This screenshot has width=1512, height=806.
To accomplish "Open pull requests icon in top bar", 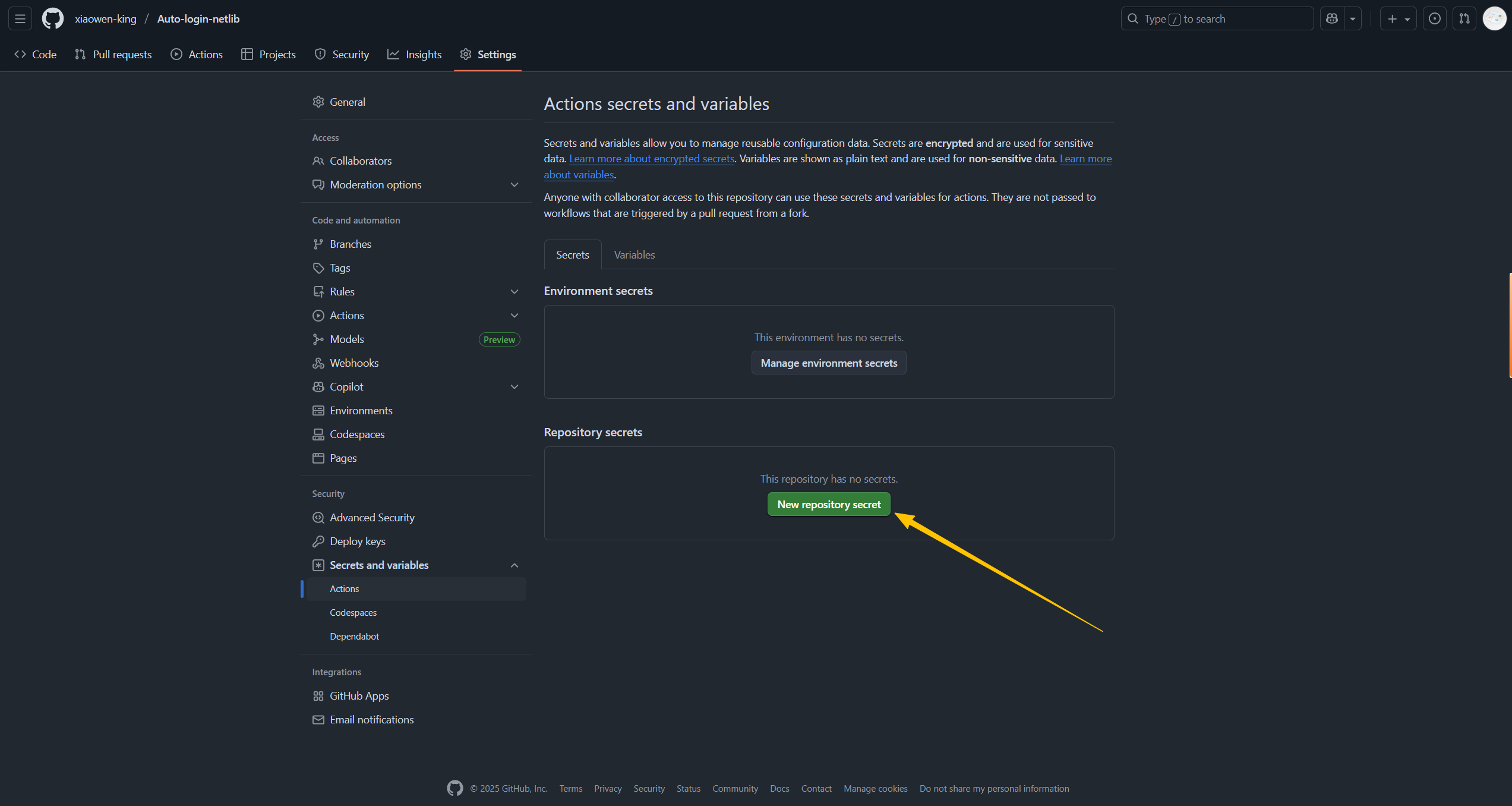I will click(x=1464, y=19).
